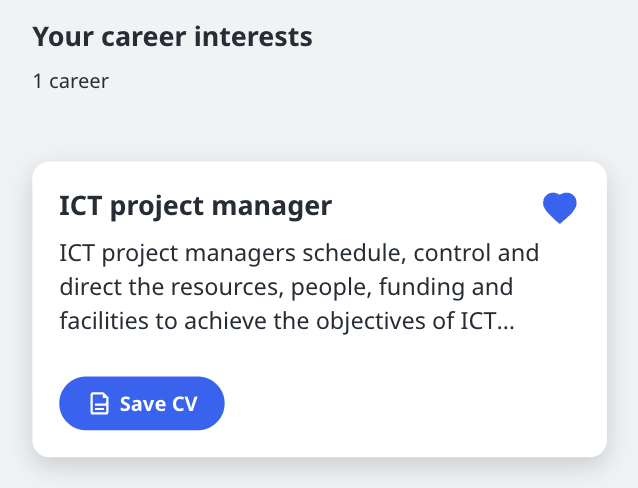Click the grey background below the career card
638x488 pixels.
(319, 474)
